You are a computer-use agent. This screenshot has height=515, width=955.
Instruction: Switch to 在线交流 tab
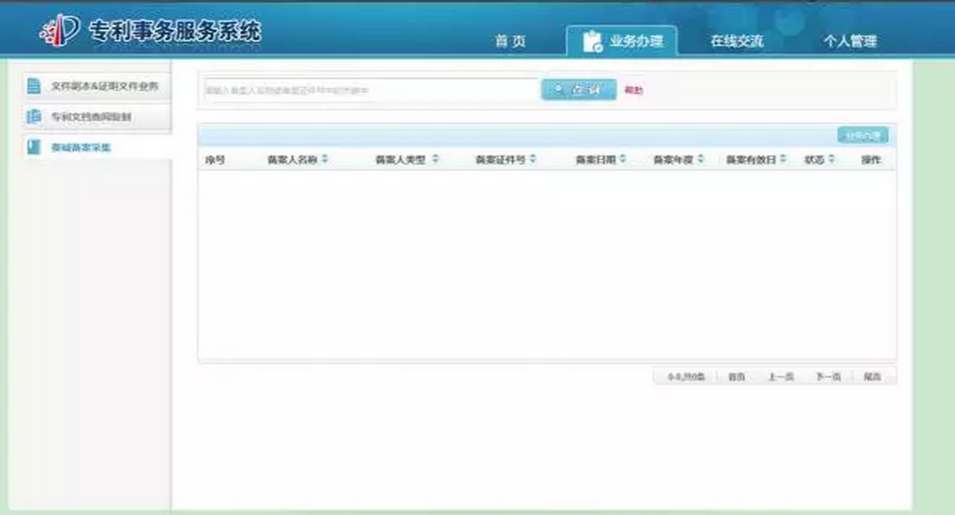point(737,42)
